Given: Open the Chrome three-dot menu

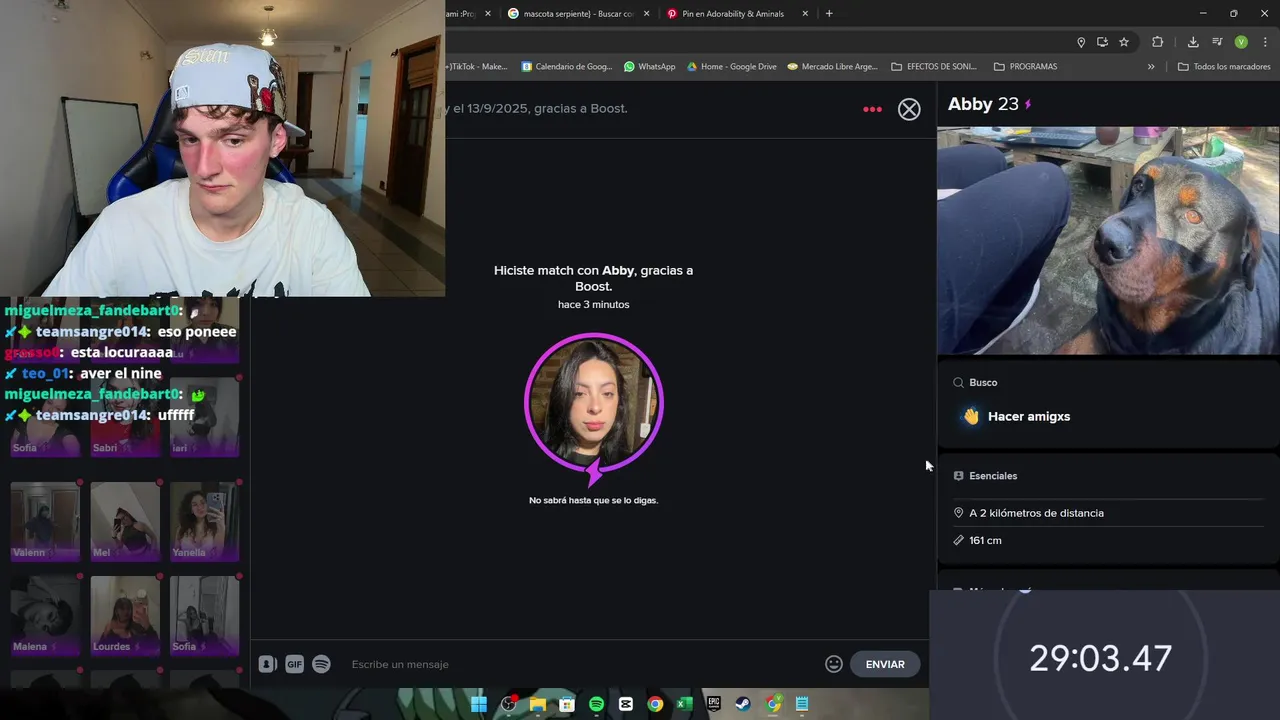Looking at the screenshot, I should [x=1265, y=42].
